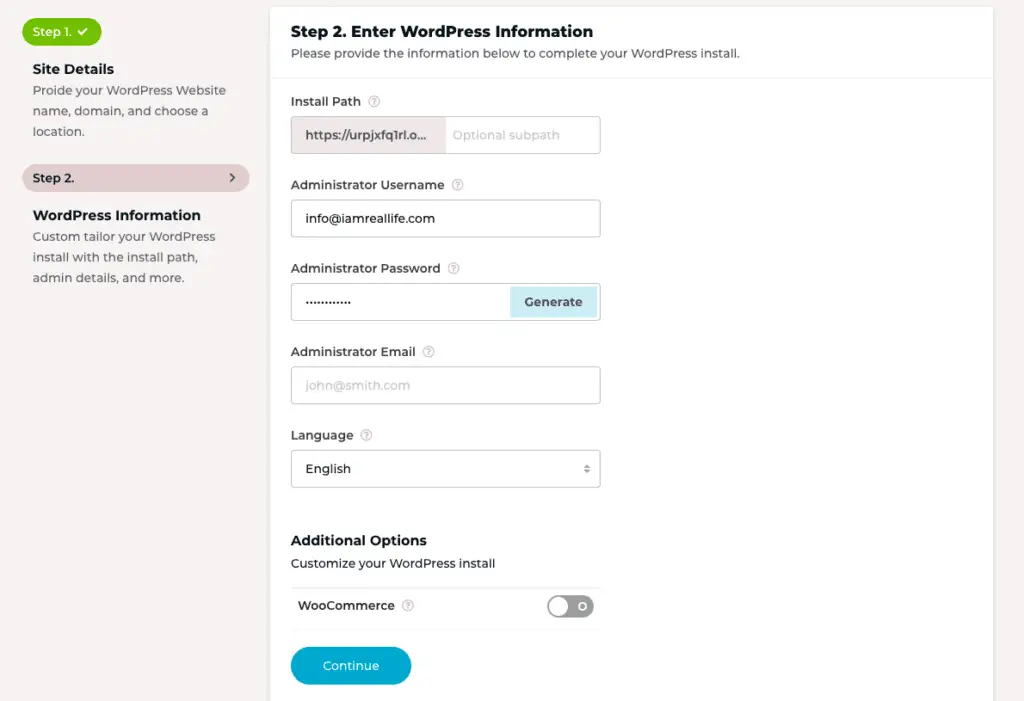Click the Administrator Email input field
Image resolution: width=1024 pixels, height=701 pixels.
445,385
